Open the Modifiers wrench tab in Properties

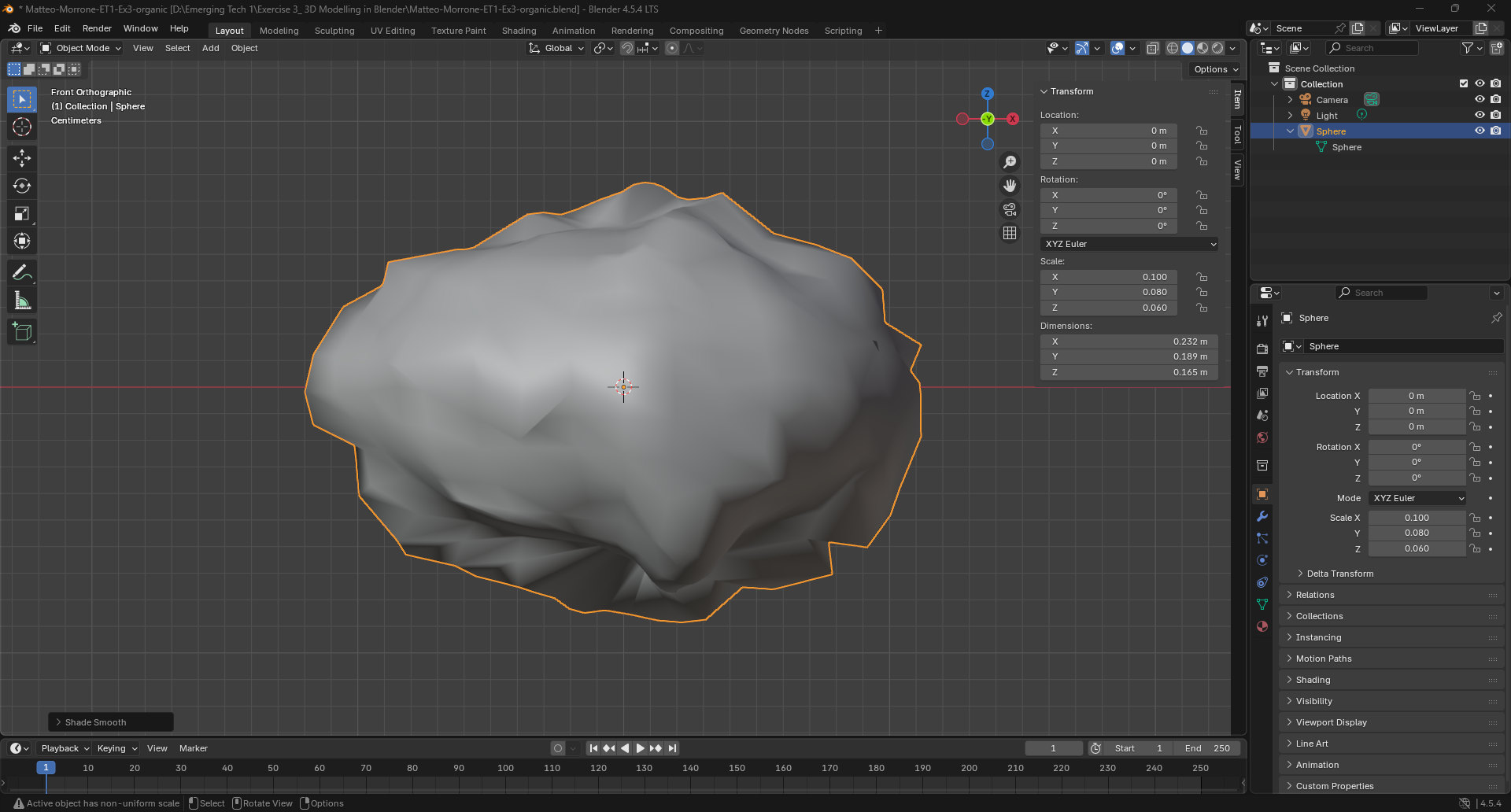[x=1262, y=517]
